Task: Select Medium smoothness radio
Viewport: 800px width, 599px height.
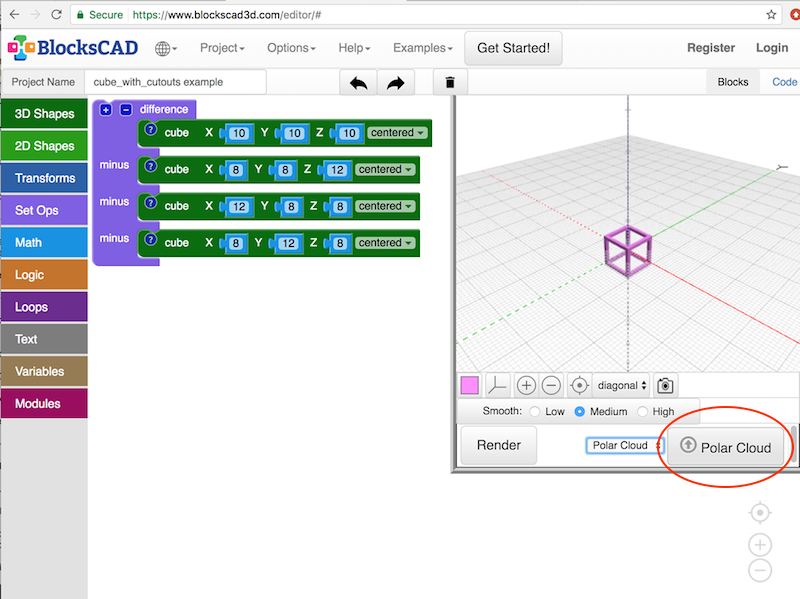Action: click(580, 411)
